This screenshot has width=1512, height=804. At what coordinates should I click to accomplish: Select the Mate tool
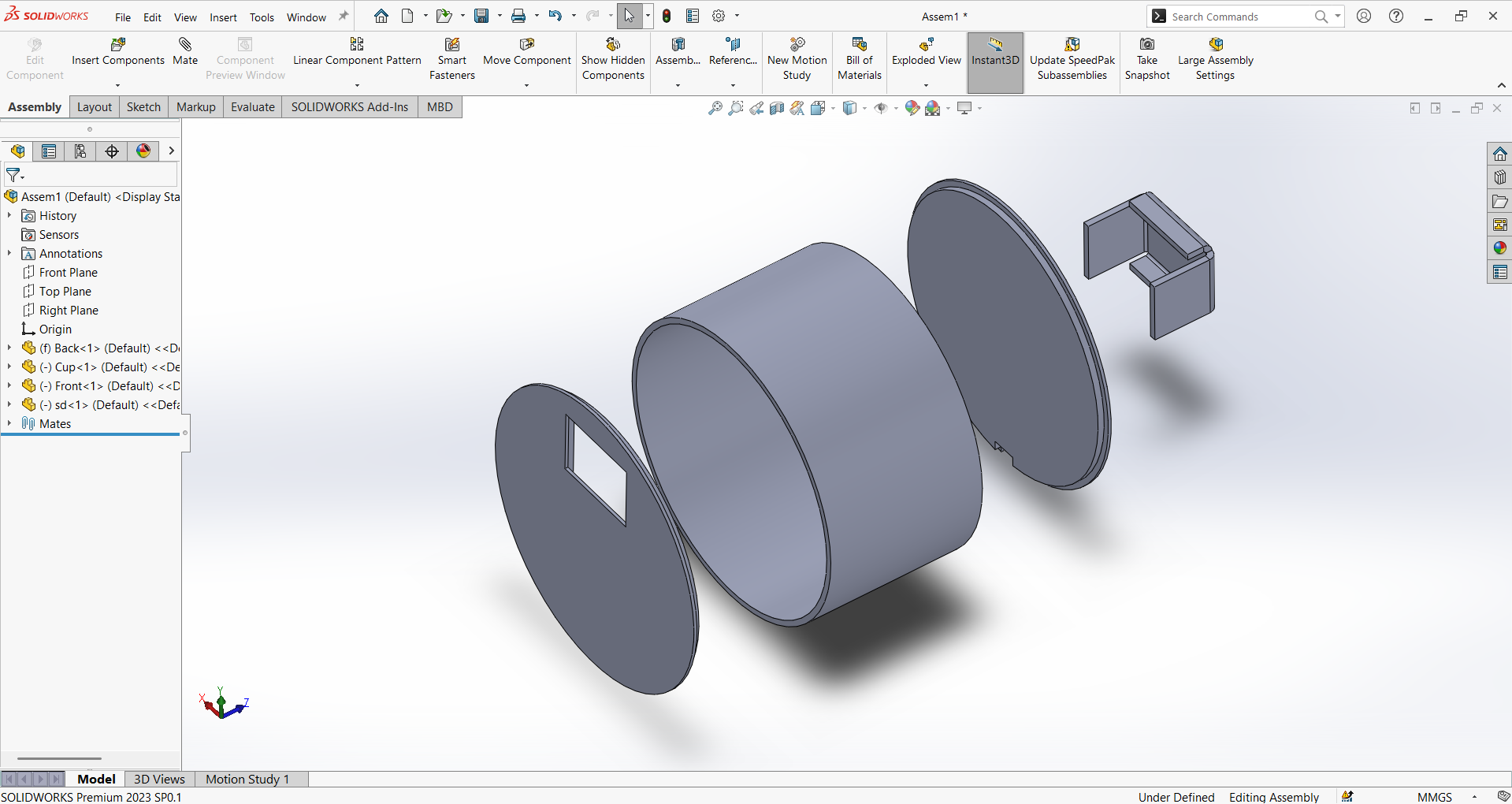(185, 52)
